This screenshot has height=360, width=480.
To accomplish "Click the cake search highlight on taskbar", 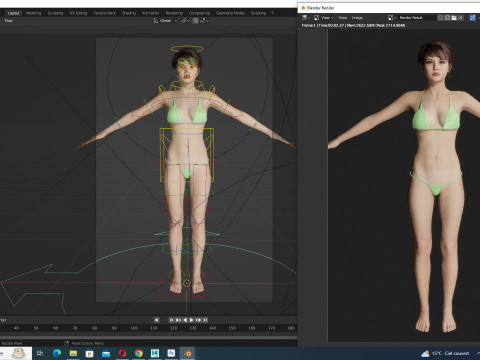I will pyautogui.click(x=18, y=353).
